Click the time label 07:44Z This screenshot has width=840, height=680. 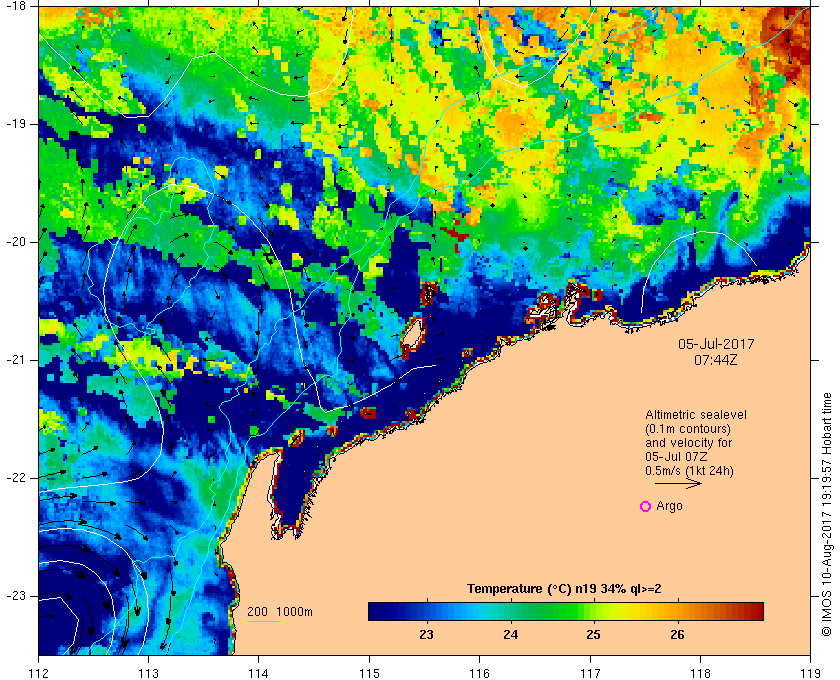click(x=716, y=360)
